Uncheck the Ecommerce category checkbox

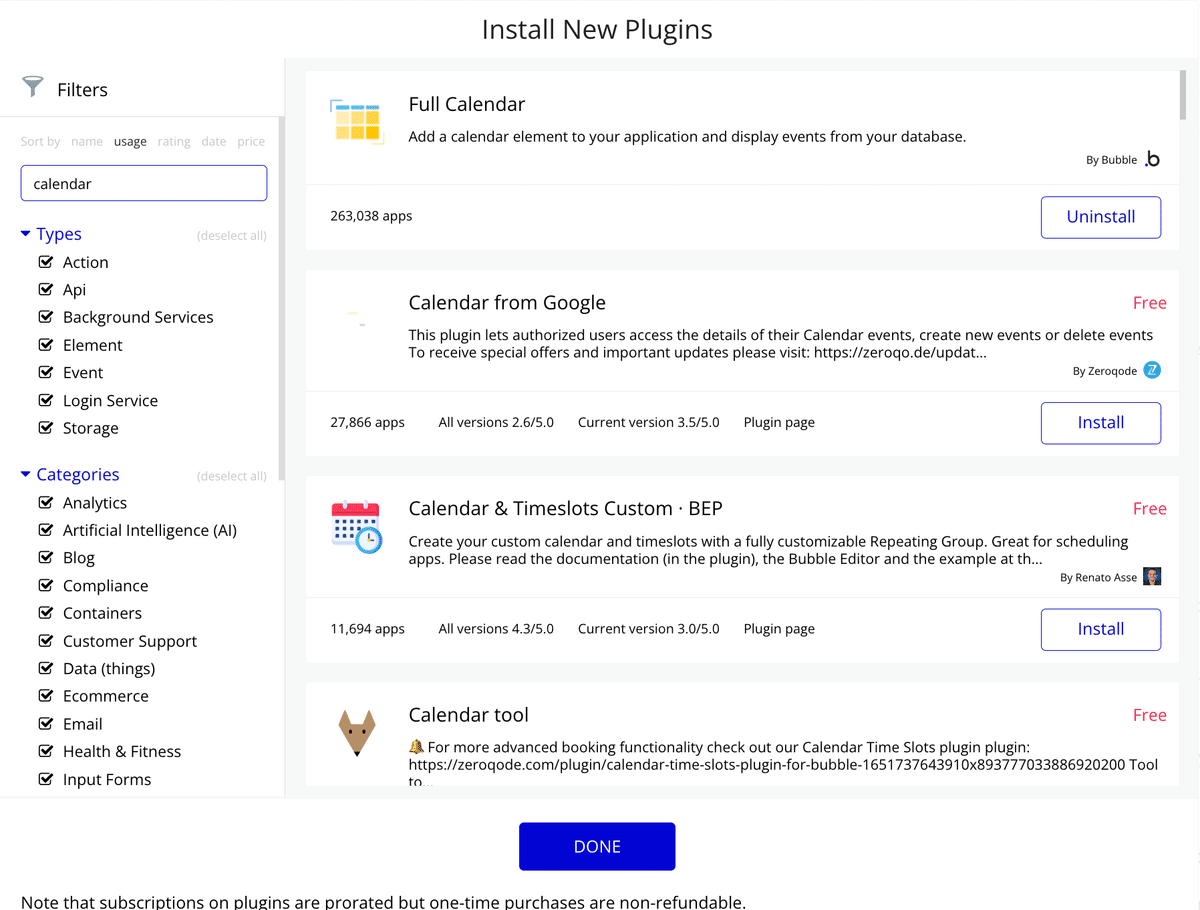tap(45, 696)
